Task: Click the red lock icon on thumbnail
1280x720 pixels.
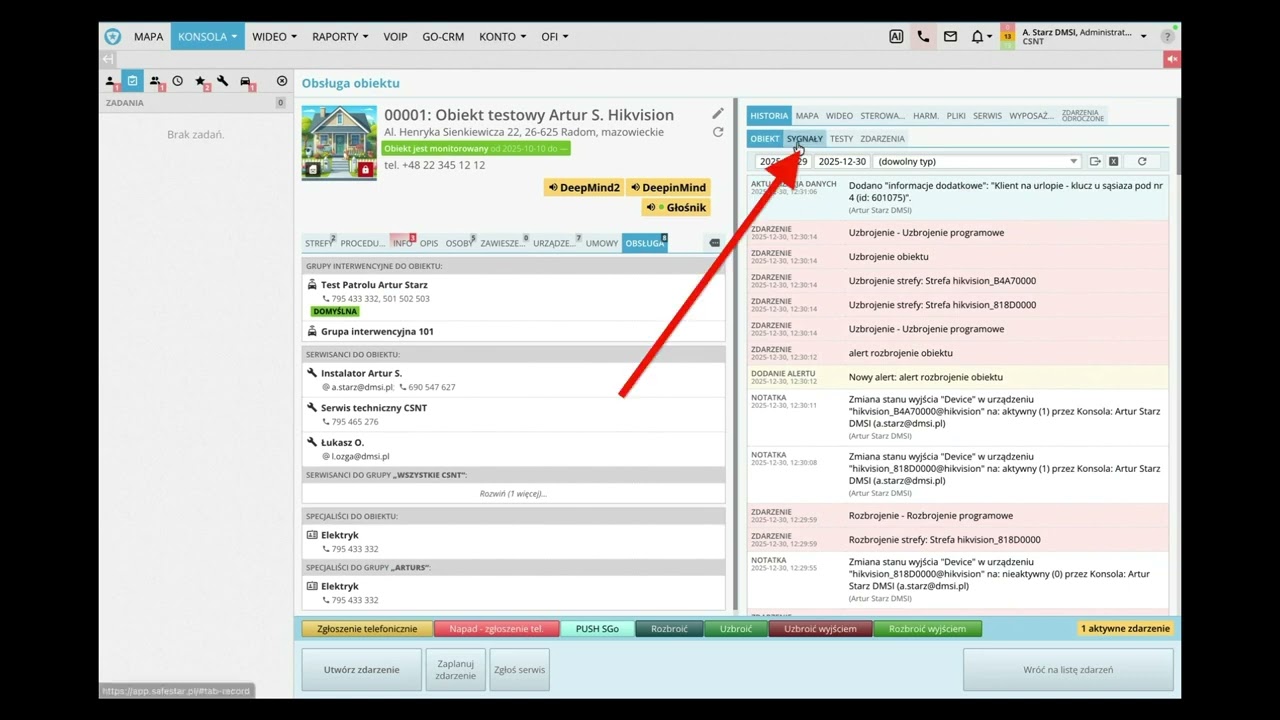Action: click(x=365, y=170)
